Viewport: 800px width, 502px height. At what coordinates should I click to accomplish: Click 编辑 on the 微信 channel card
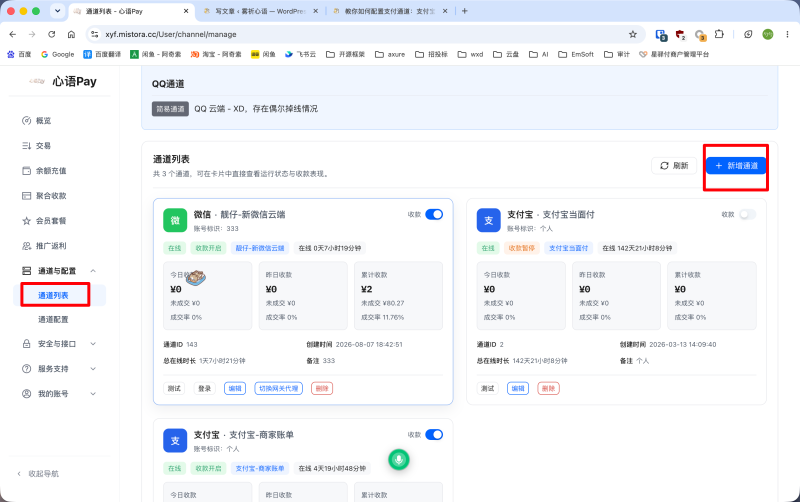click(x=235, y=388)
